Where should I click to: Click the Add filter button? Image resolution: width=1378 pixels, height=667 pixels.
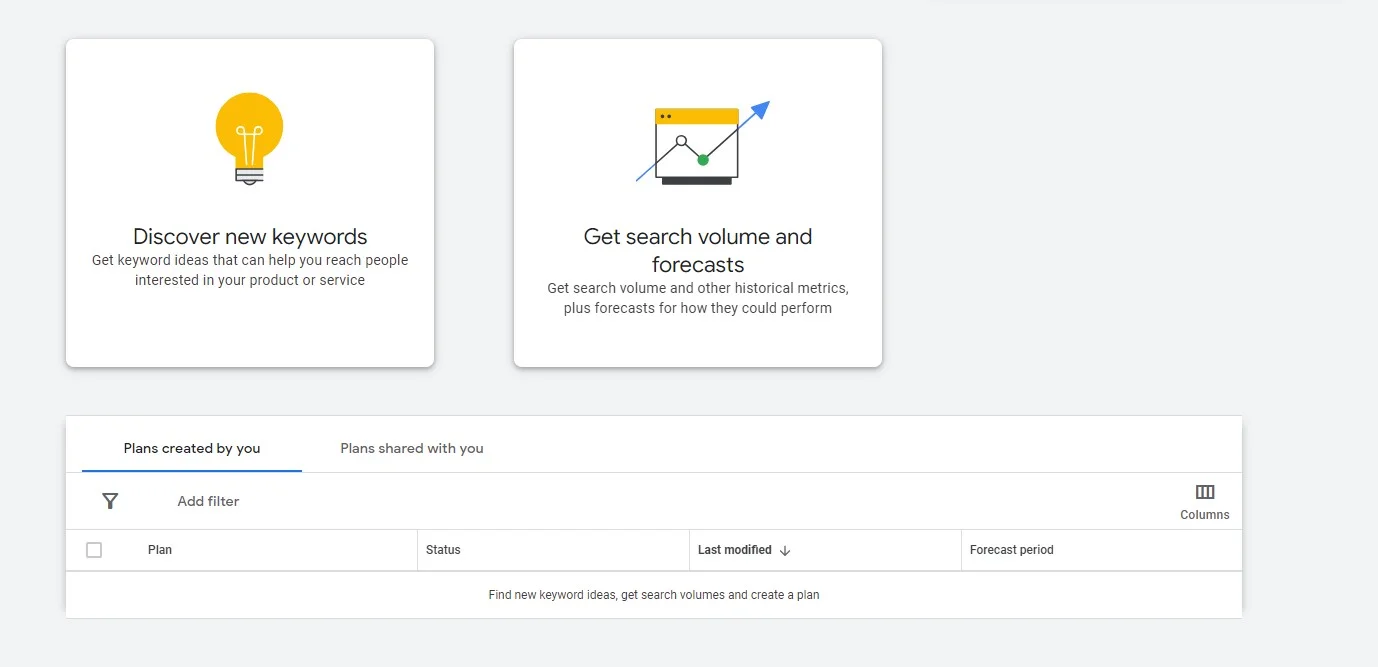pyautogui.click(x=208, y=501)
